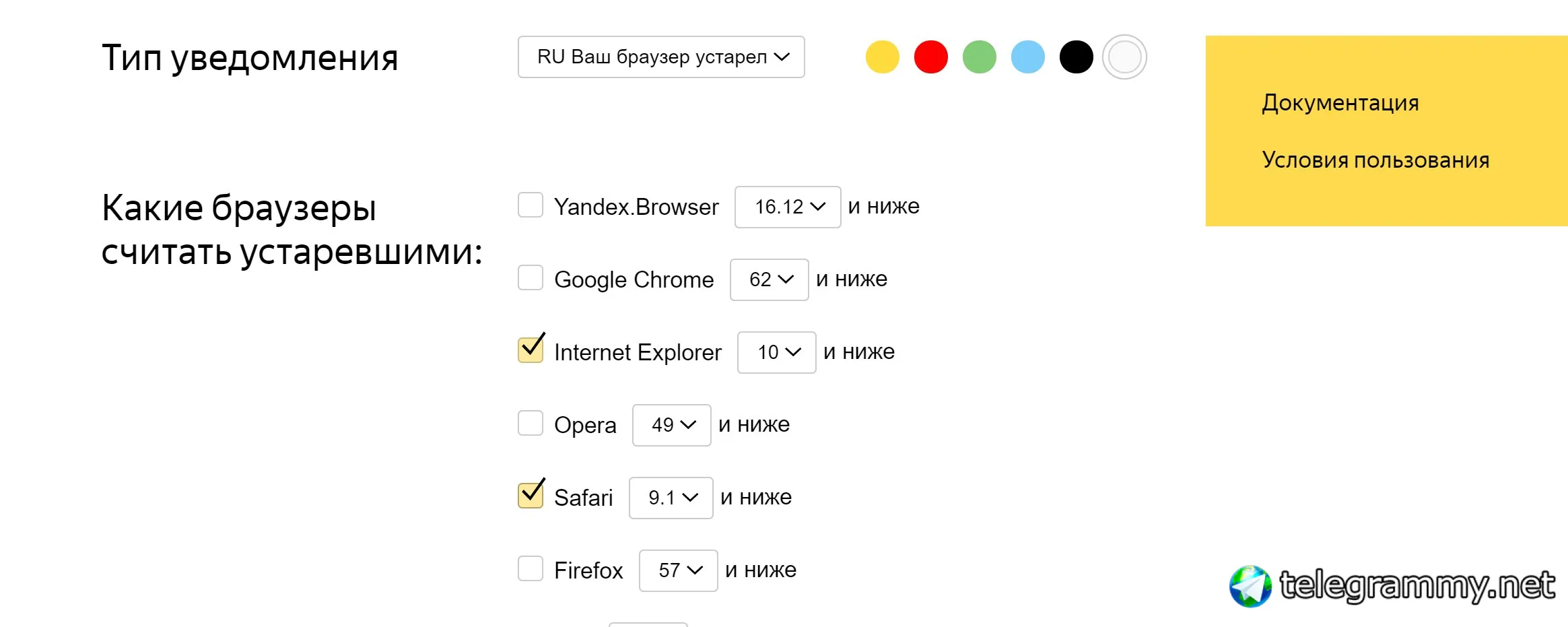
Task: Enable the Yandex.Browser checkbox
Action: (531, 205)
